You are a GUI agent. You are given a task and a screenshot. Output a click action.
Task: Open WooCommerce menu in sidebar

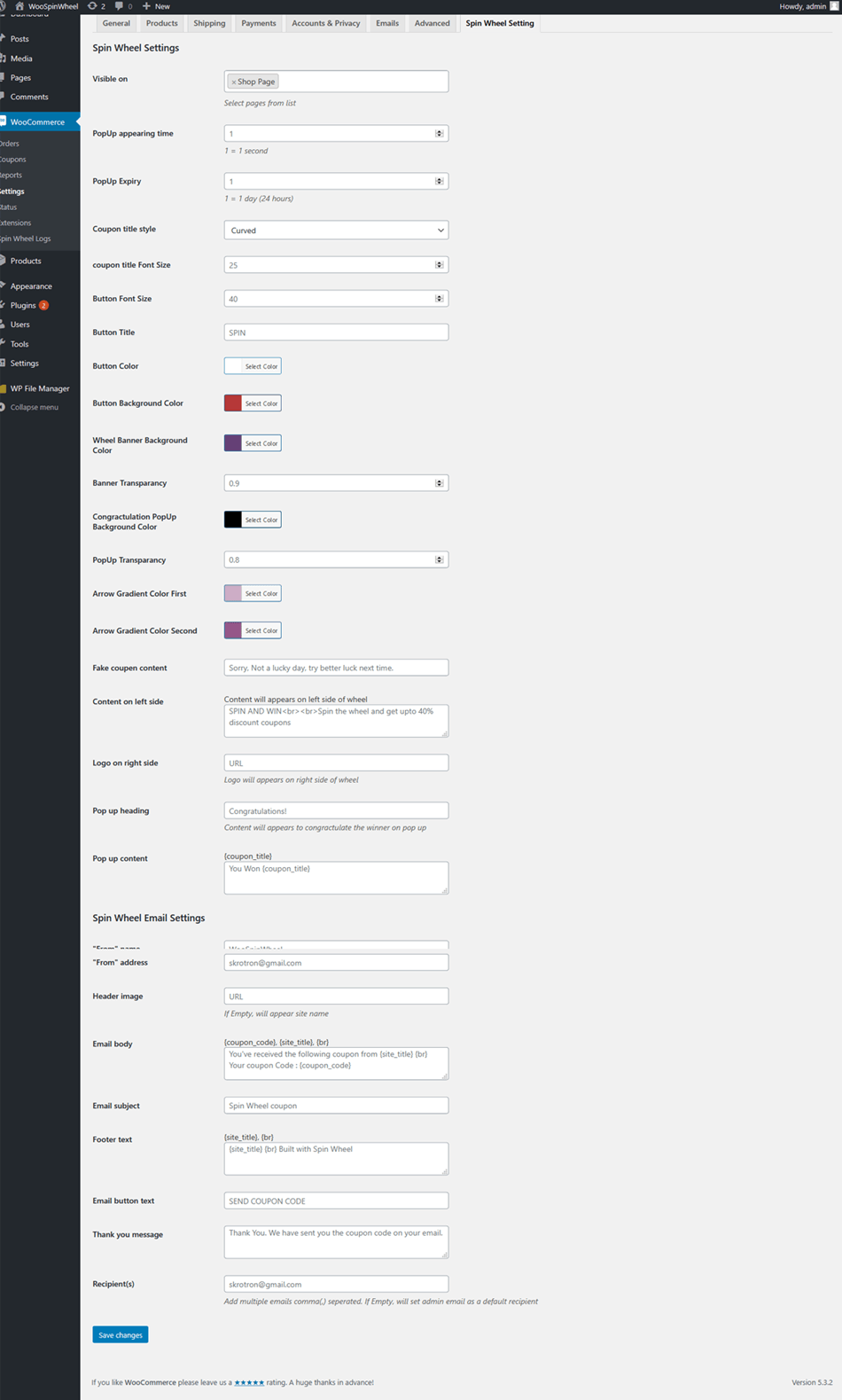[x=37, y=121]
